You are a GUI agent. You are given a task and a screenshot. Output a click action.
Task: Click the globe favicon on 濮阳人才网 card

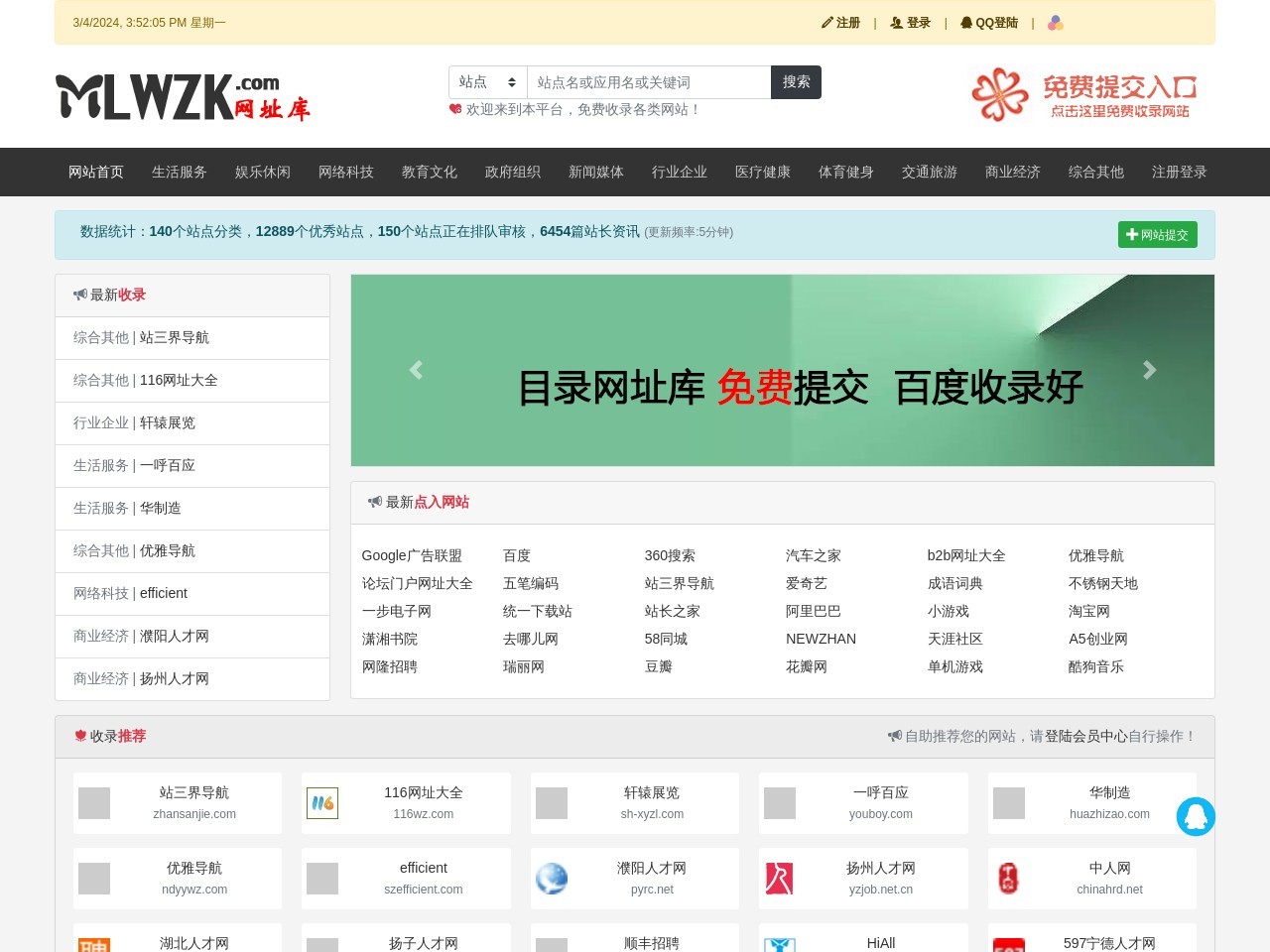tap(552, 878)
